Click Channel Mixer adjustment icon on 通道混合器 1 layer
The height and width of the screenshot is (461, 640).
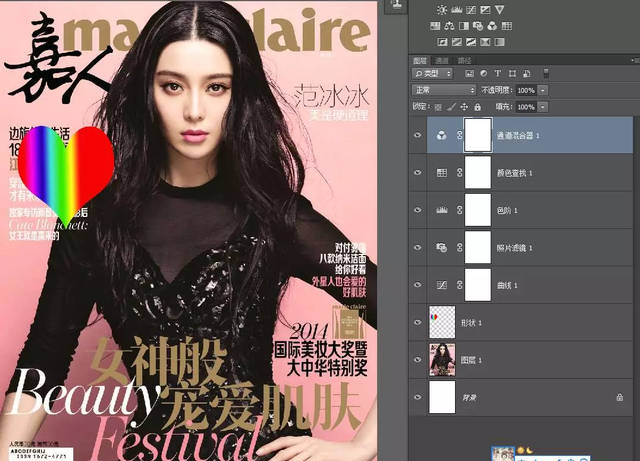[441, 136]
